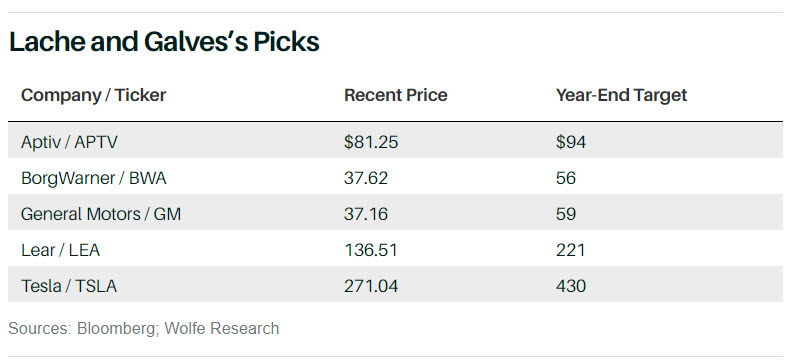
Task: Select General Motors recent price 37.16
Action: click(x=366, y=214)
